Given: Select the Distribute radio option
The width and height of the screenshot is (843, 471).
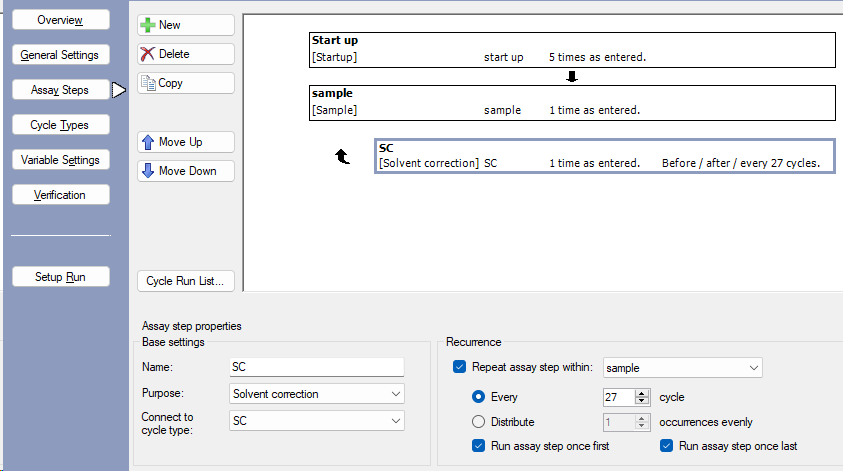Looking at the screenshot, I should point(478,422).
